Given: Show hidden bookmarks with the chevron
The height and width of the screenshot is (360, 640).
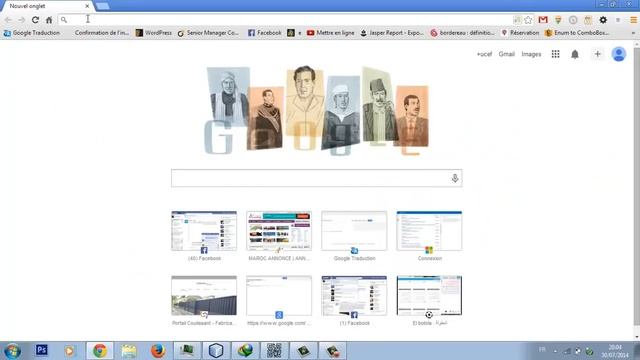Looking at the screenshot, I should [x=633, y=33].
